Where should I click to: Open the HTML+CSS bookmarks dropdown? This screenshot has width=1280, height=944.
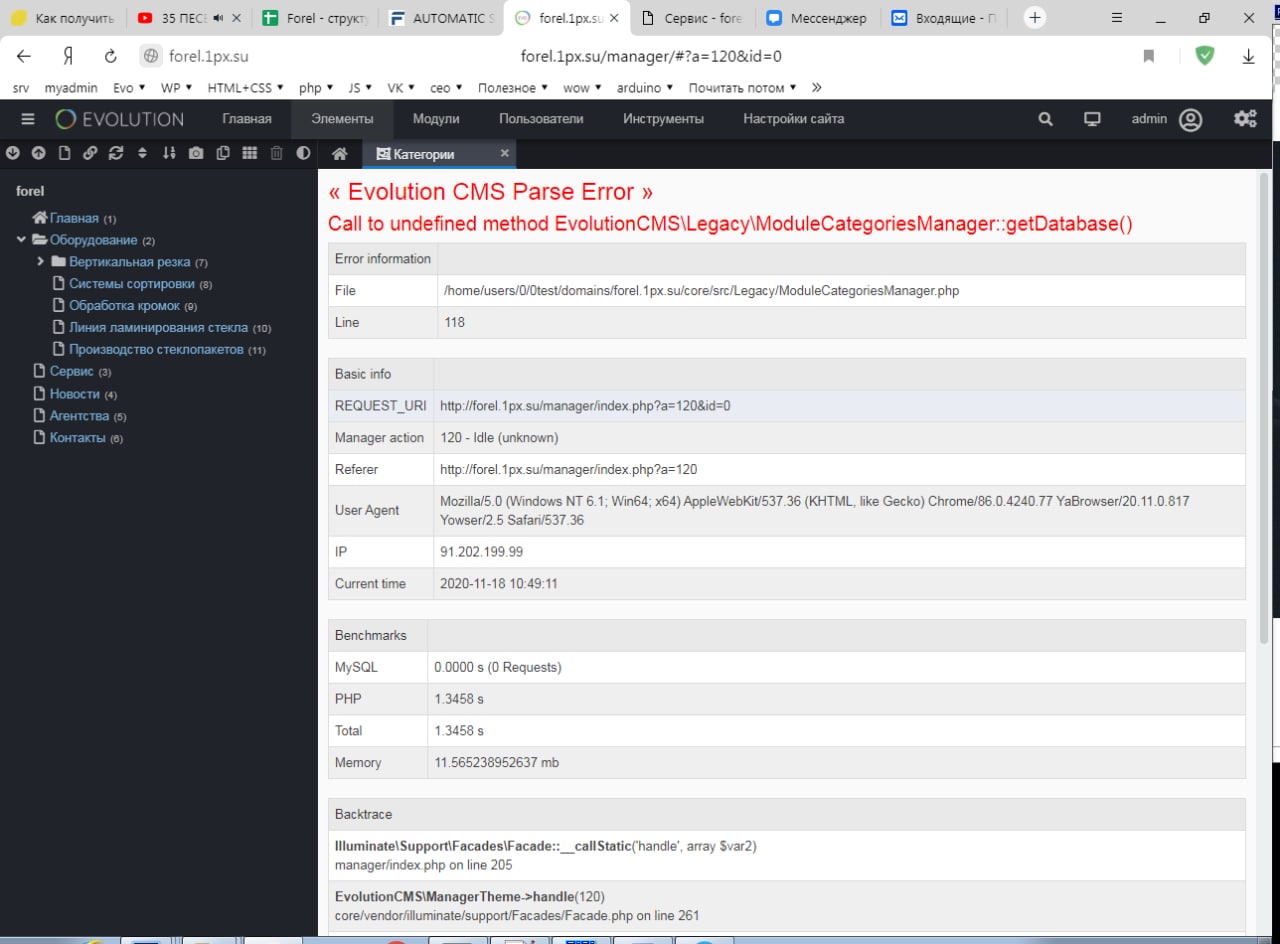click(x=245, y=88)
